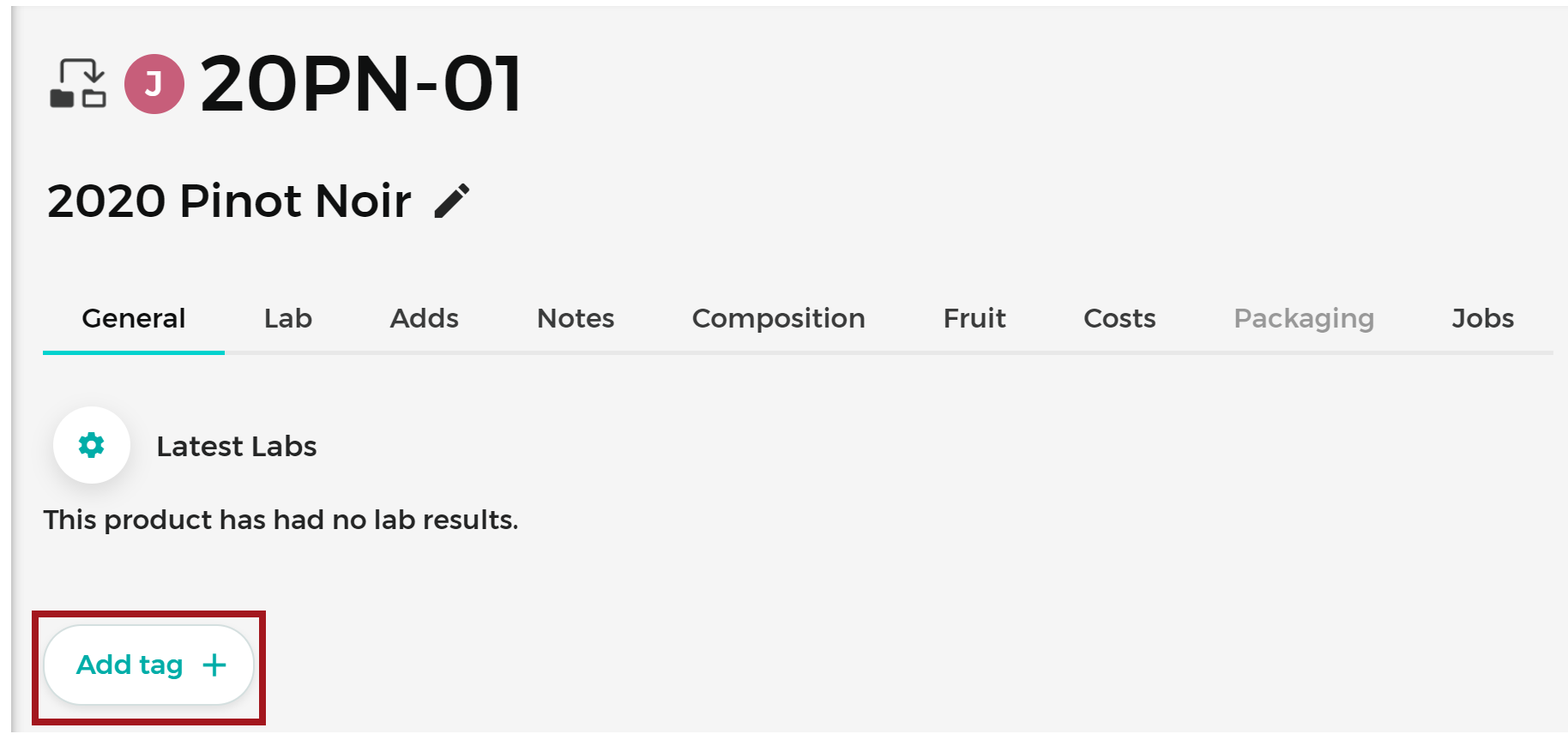Open the Lab tab
The width and height of the screenshot is (1568, 740).
(x=288, y=318)
